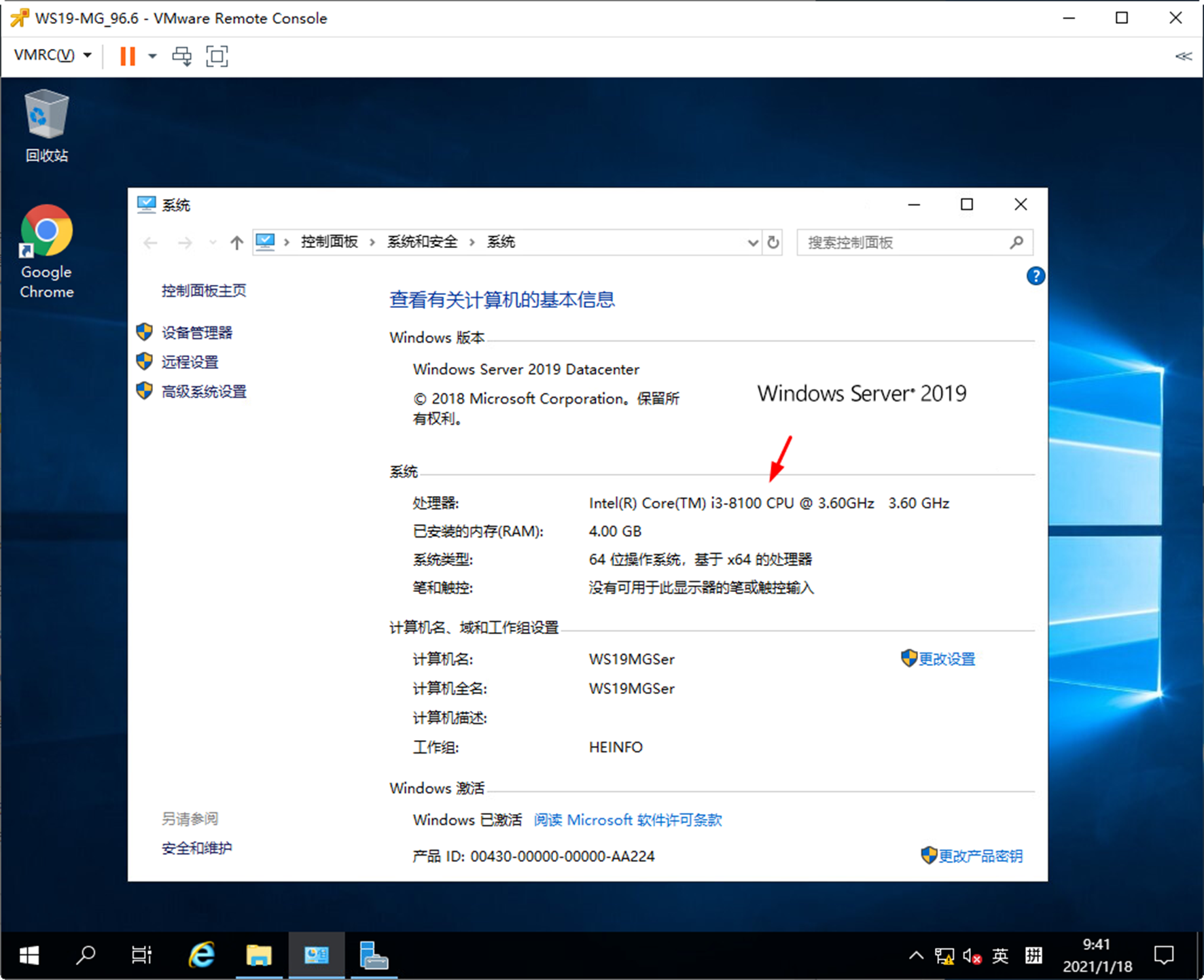This screenshot has height=980, width=1204.
Task: Expand chevron after 控制面板 breadcrumb
Action: (372, 242)
